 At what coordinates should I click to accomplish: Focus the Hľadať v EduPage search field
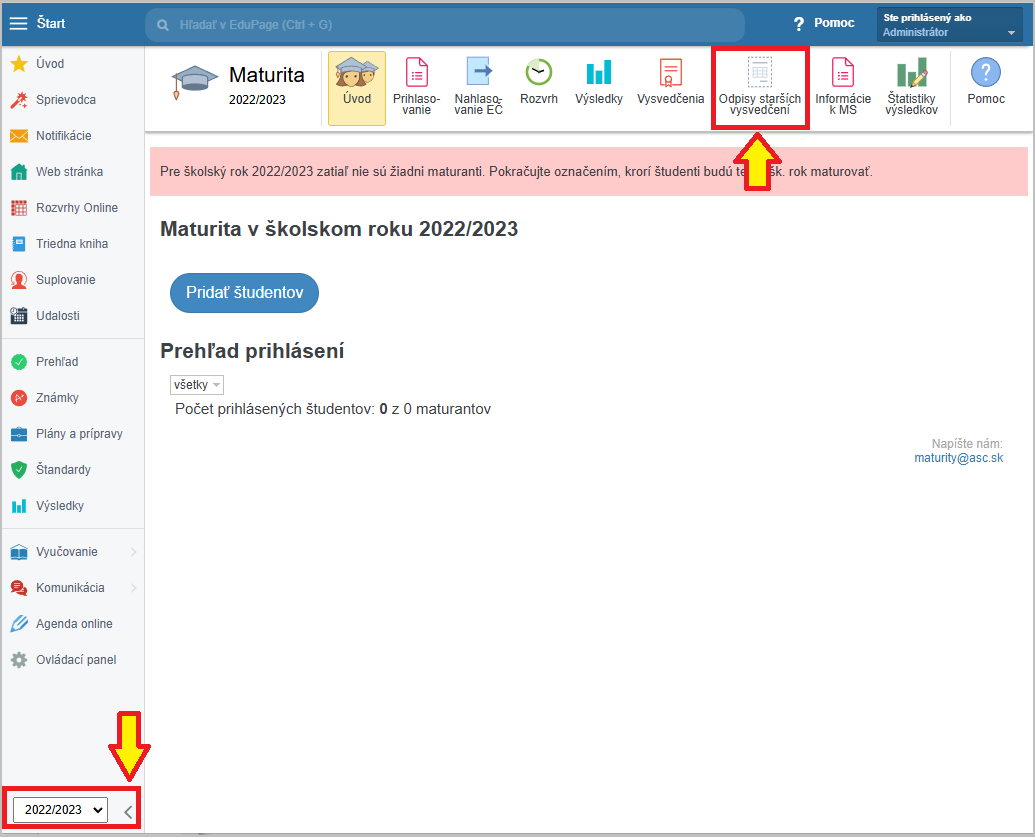click(x=445, y=25)
